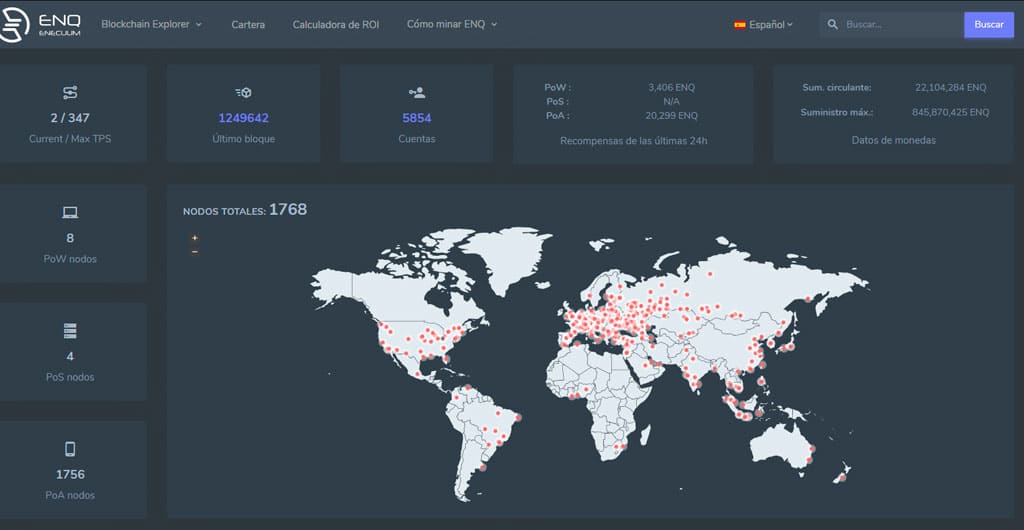The width and height of the screenshot is (1024, 530).
Task: Click the PoS nodos label
Action: tap(70, 377)
